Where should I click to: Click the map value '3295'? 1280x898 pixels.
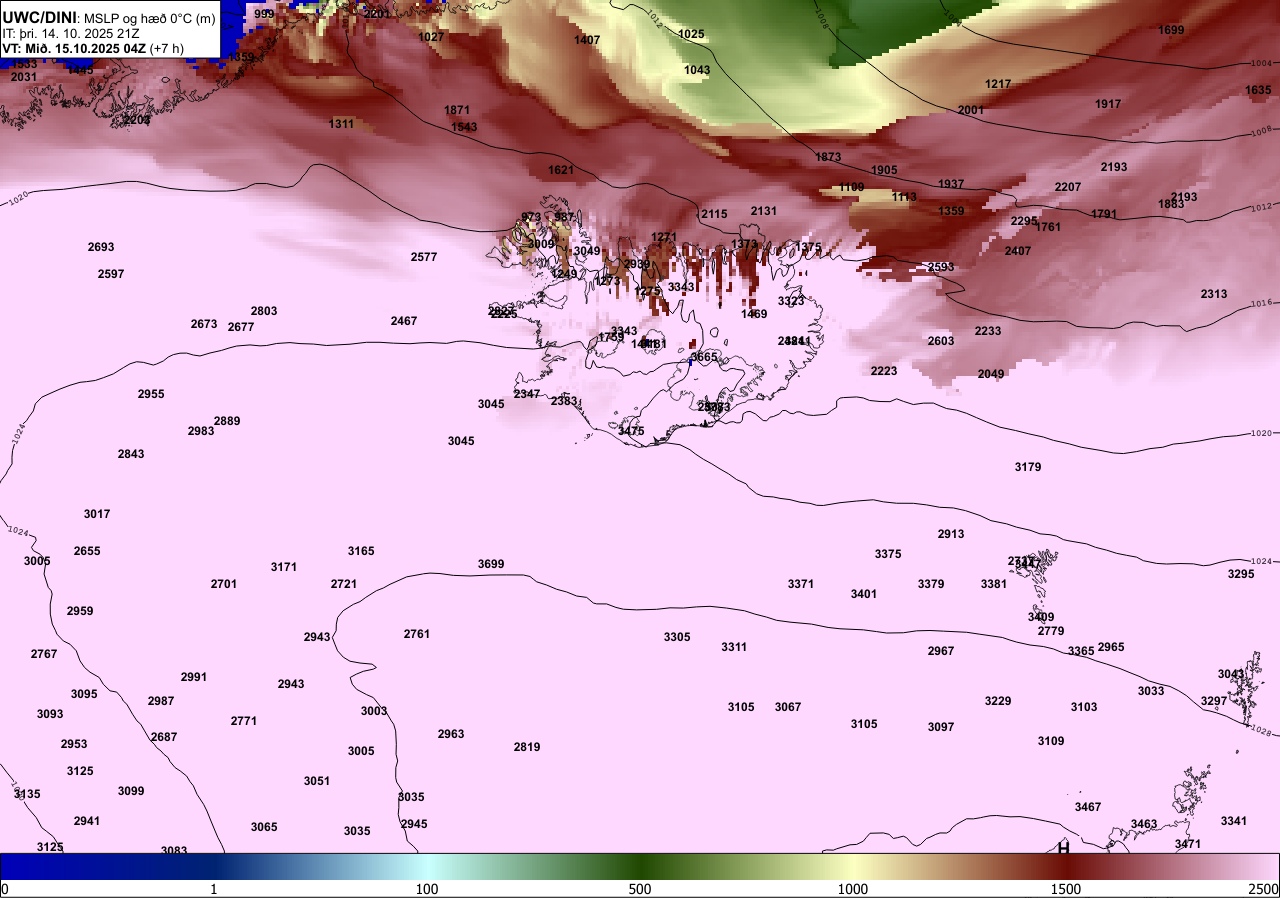point(1241,574)
